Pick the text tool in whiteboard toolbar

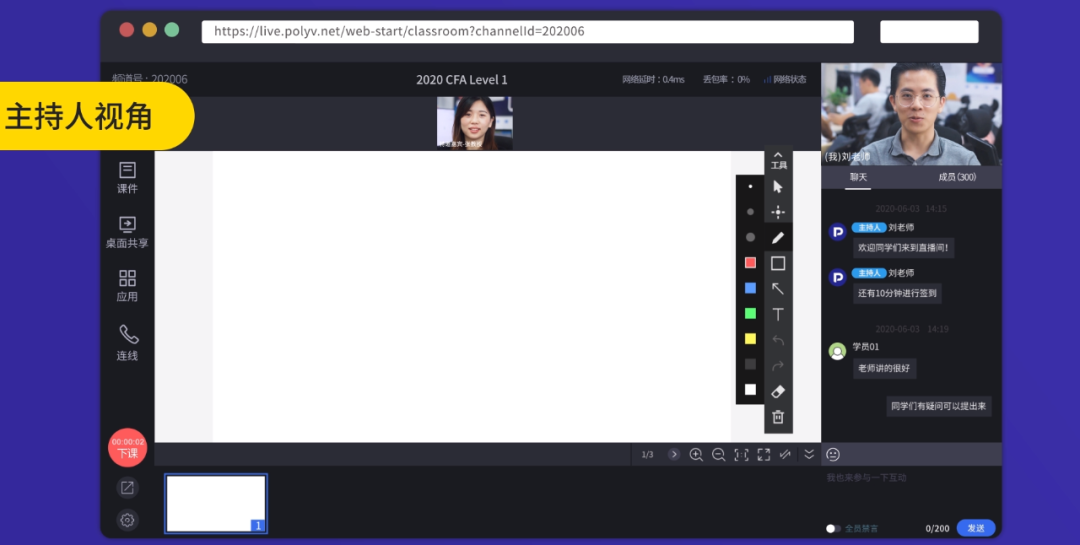tap(778, 314)
